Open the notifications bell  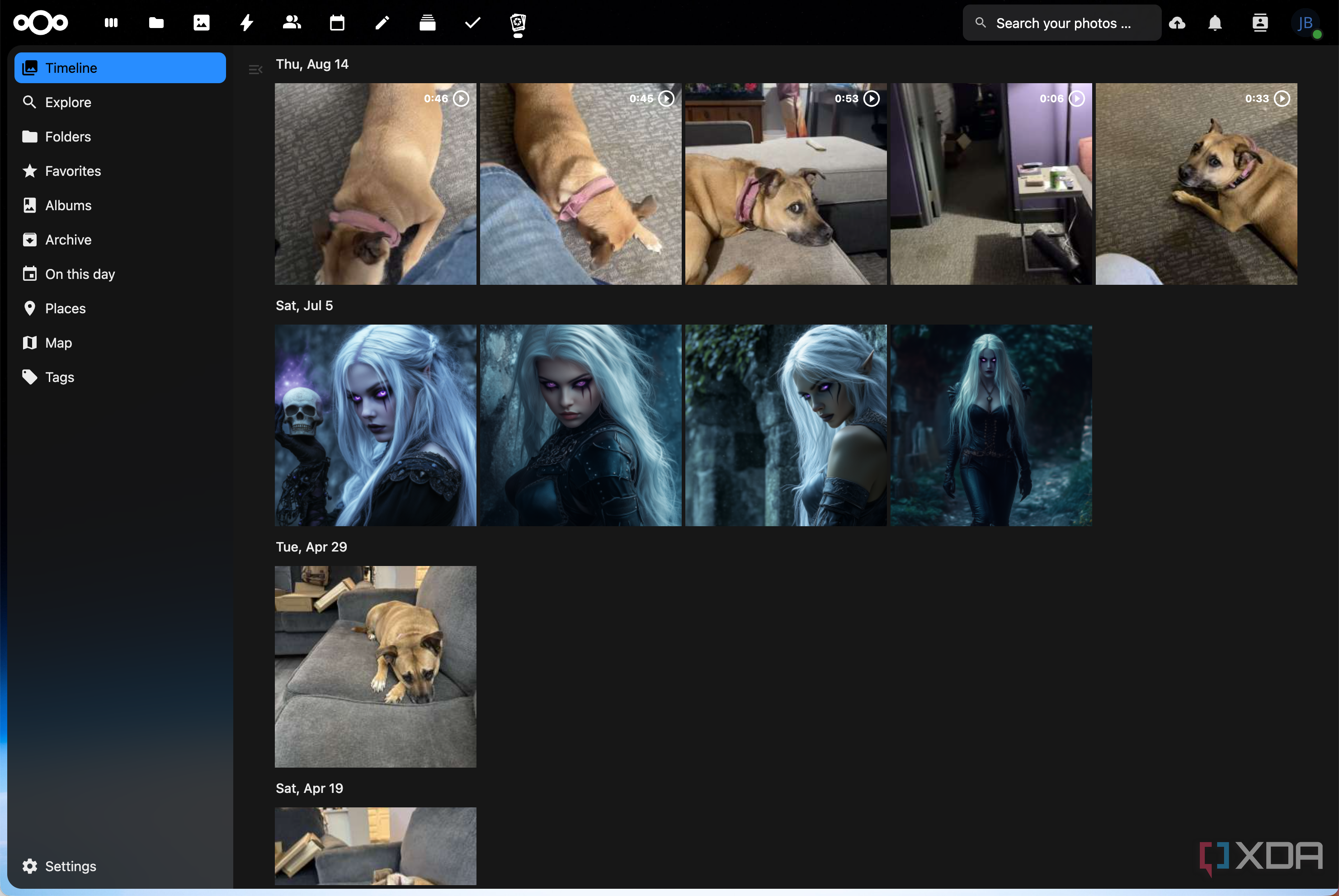1215,23
